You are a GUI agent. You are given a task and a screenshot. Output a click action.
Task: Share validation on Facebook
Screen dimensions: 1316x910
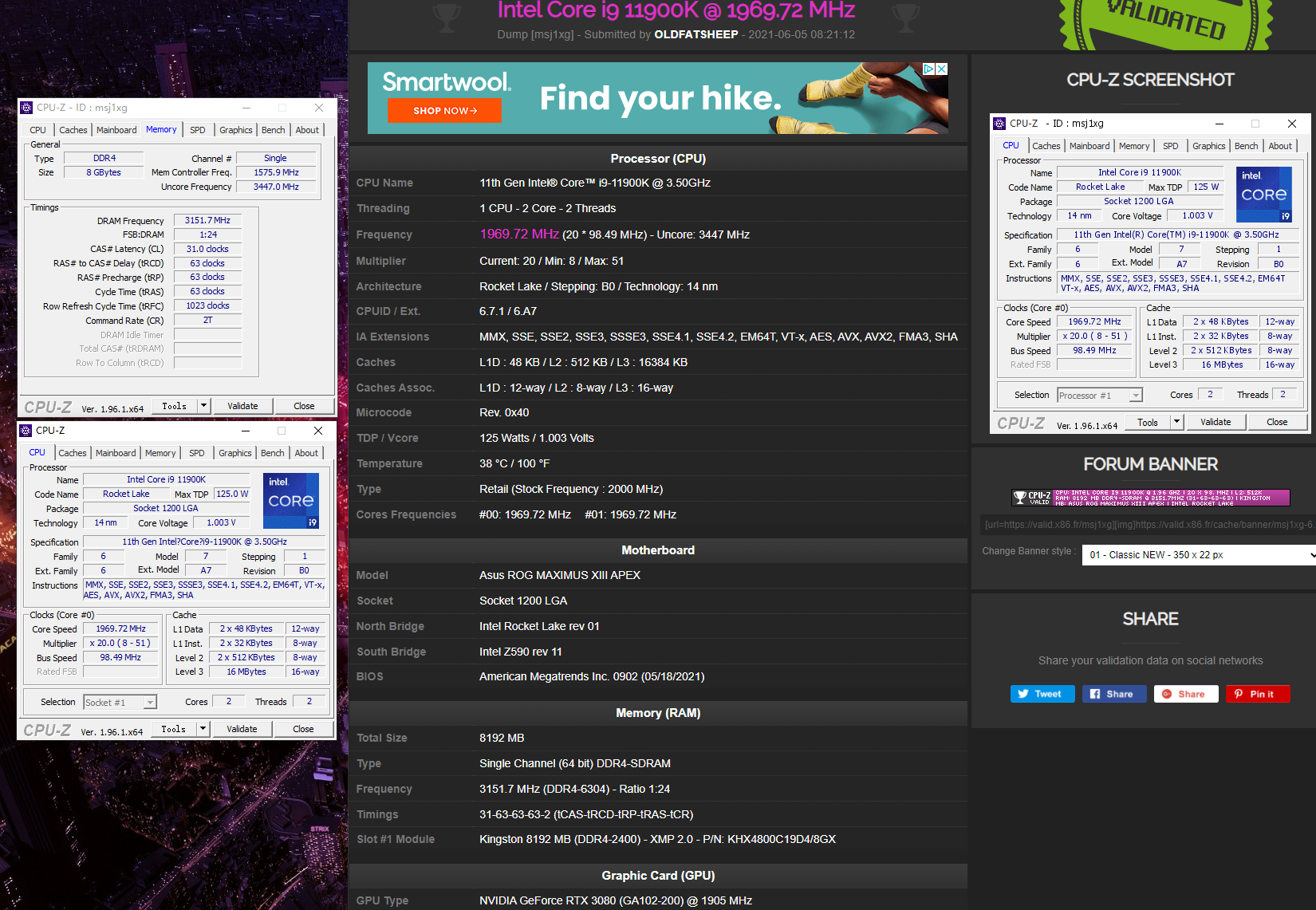pos(1114,694)
